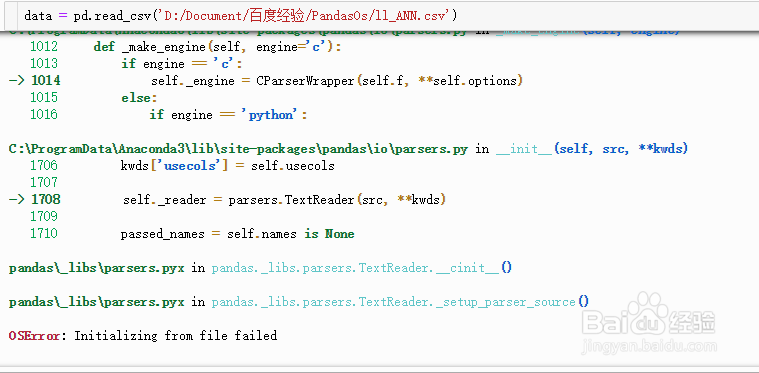Viewport: 759px width, 373px height.
Task: Click the Anaconda3 parsers.py path before __init__
Action: pos(239,149)
